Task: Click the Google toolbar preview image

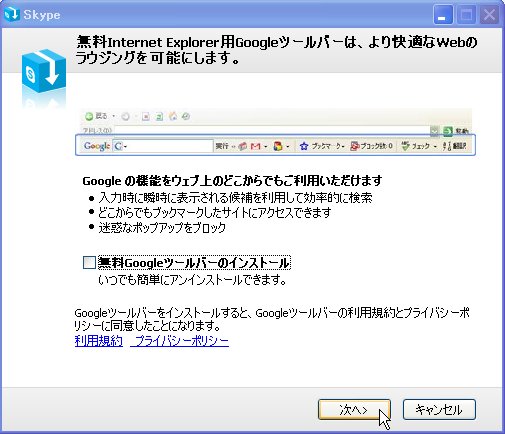Action: [275, 132]
